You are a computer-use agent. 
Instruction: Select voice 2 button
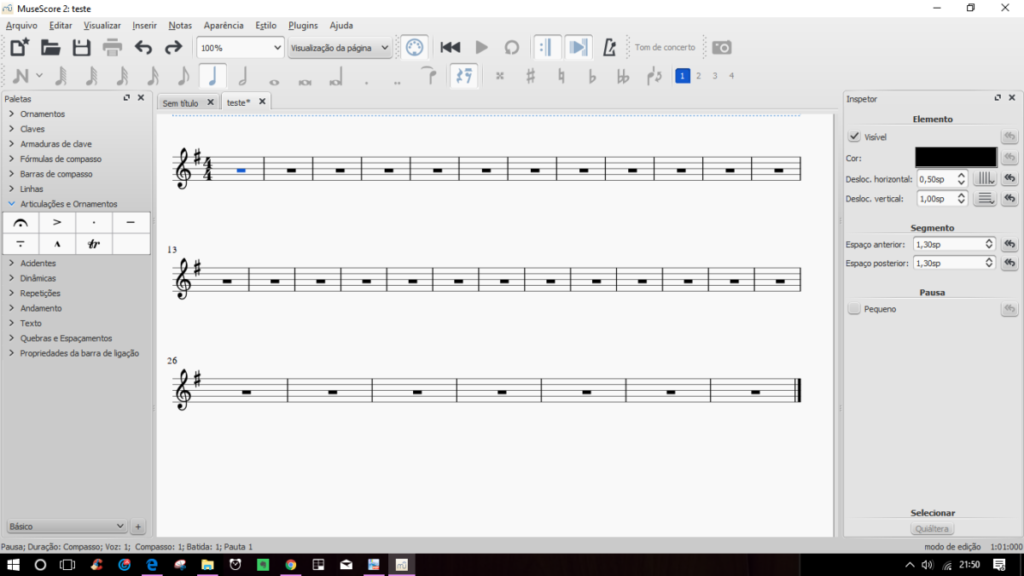[x=698, y=76]
